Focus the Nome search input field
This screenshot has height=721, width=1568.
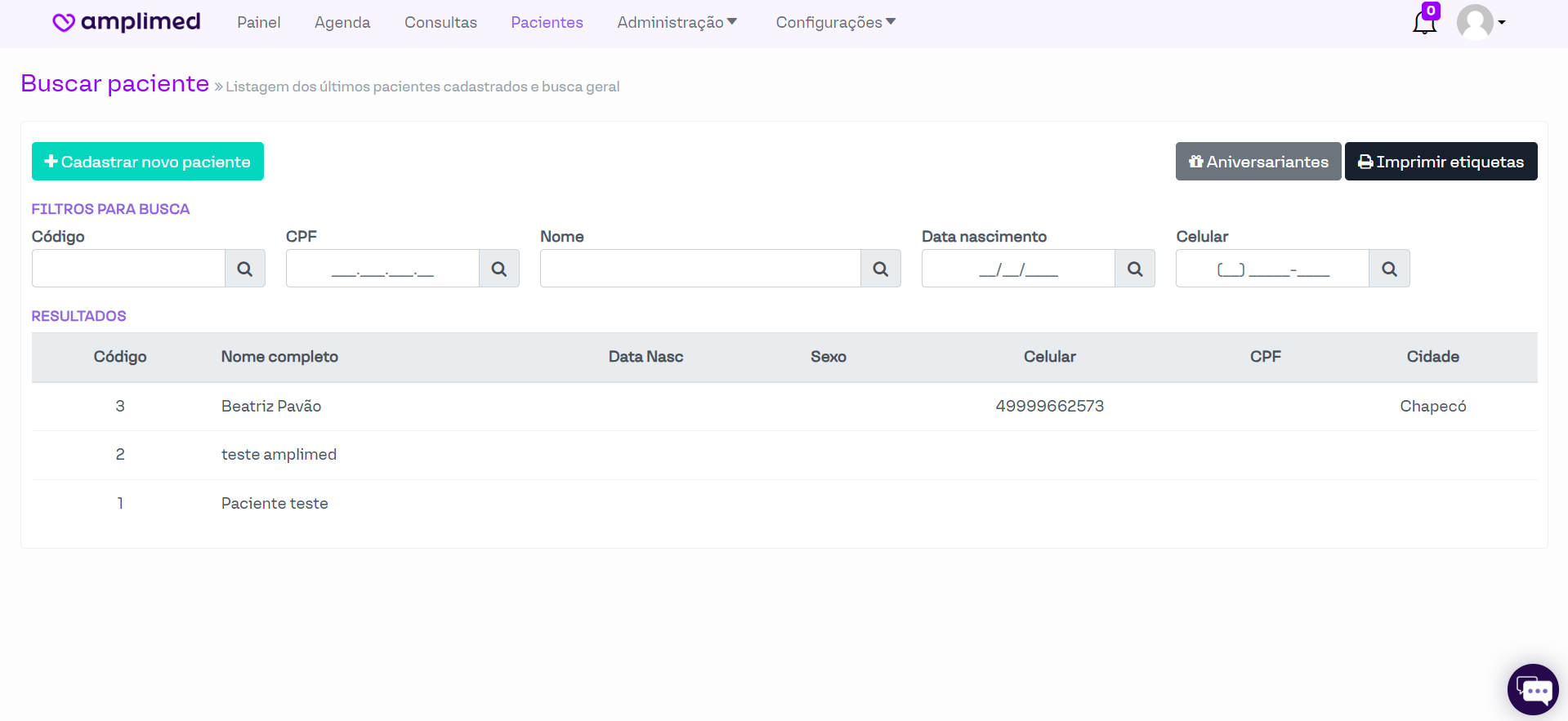(x=700, y=269)
